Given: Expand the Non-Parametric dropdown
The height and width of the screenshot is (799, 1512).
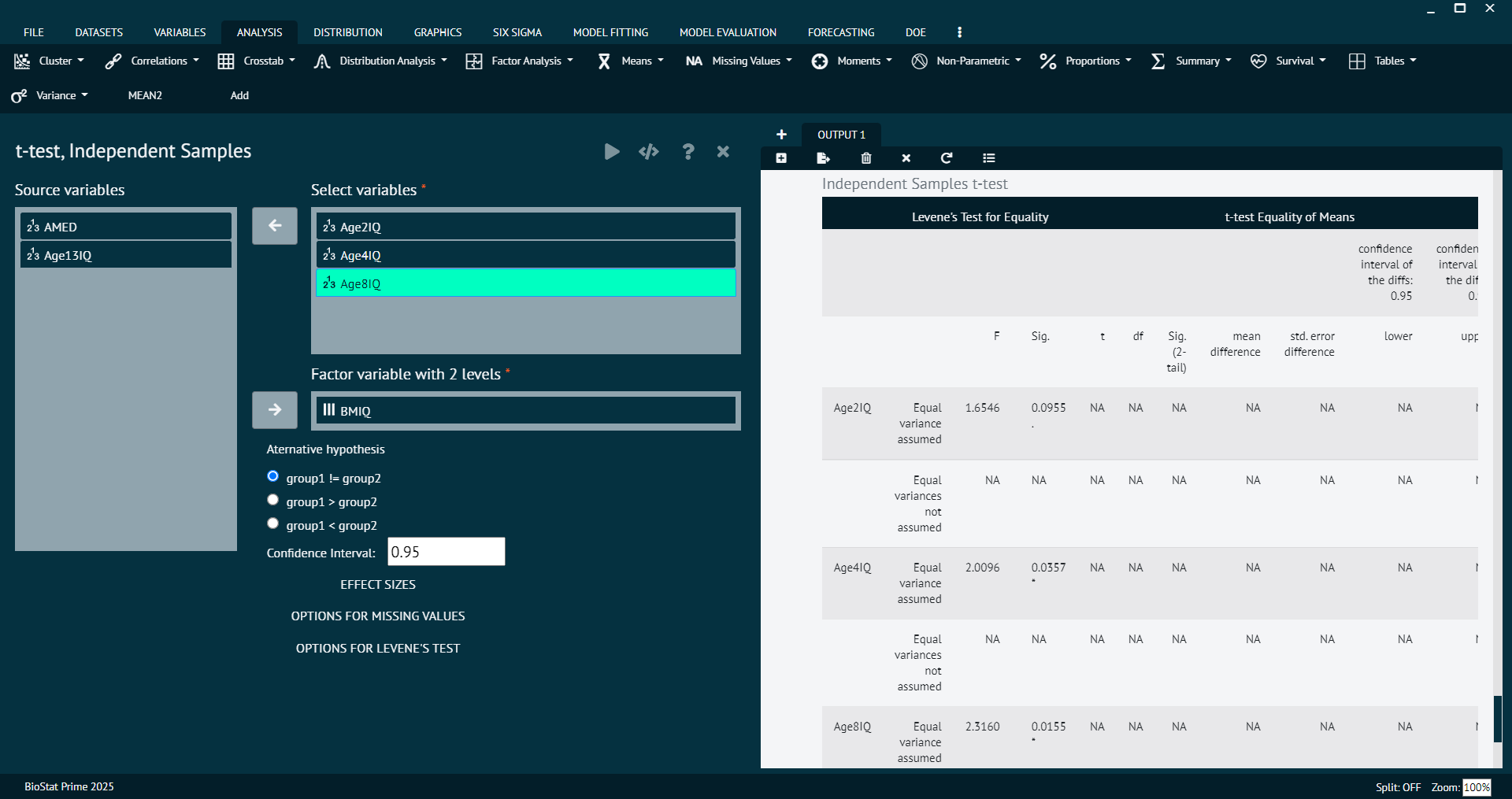Looking at the screenshot, I should [1018, 61].
